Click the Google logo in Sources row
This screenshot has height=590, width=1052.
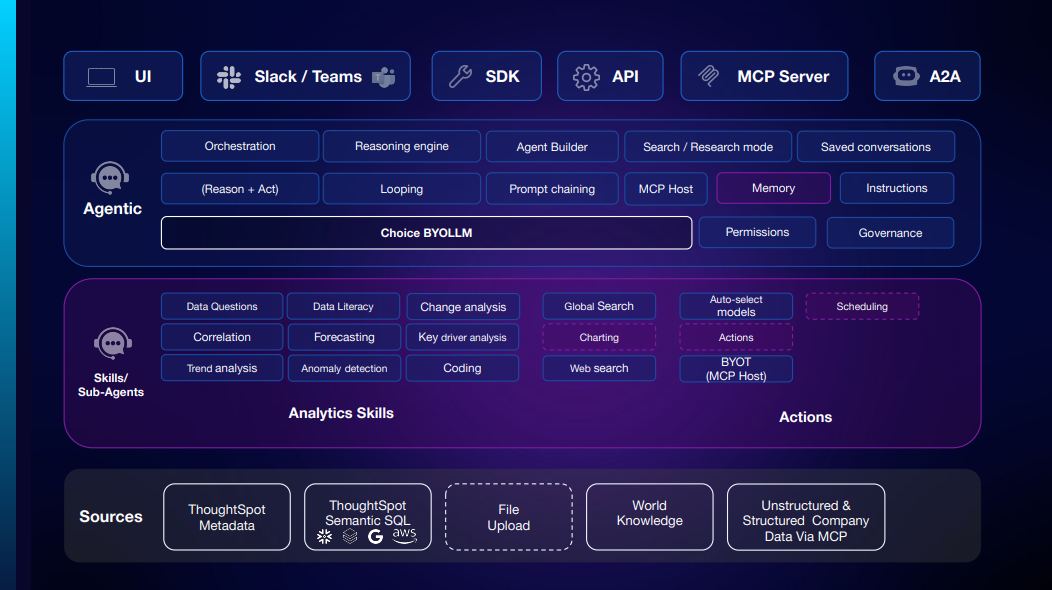click(376, 537)
